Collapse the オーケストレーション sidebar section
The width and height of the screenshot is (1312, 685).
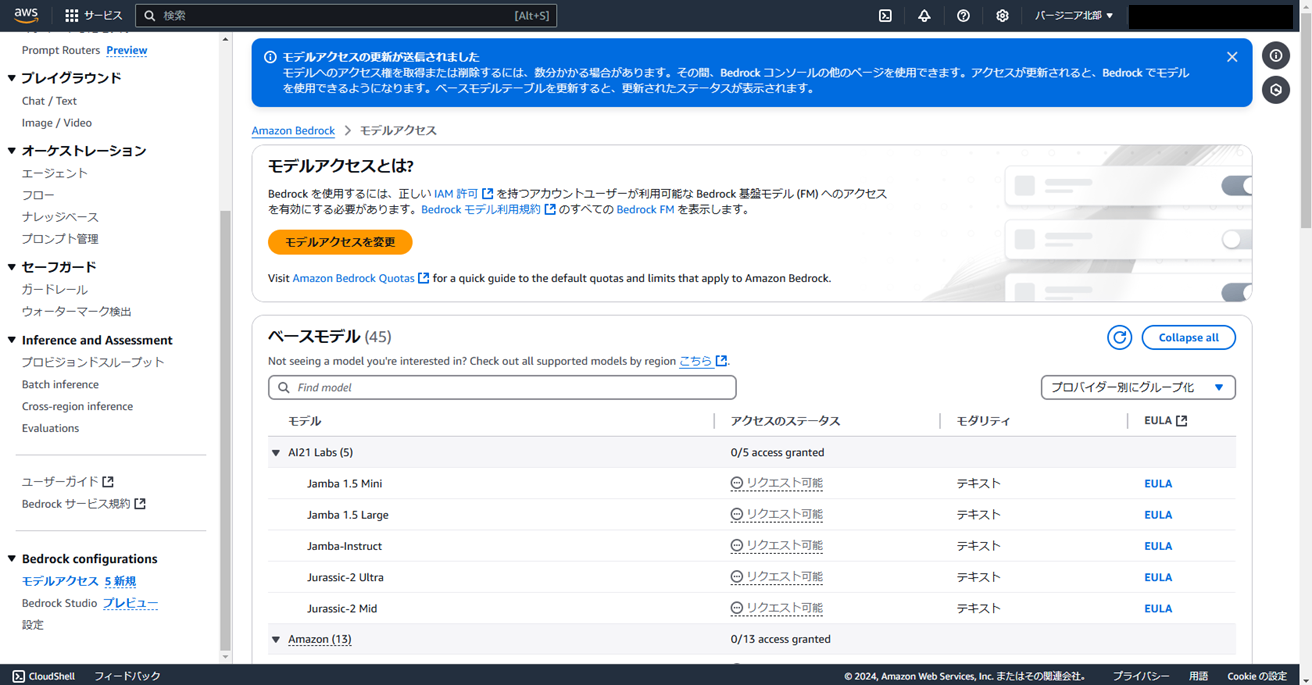coord(12,151)
